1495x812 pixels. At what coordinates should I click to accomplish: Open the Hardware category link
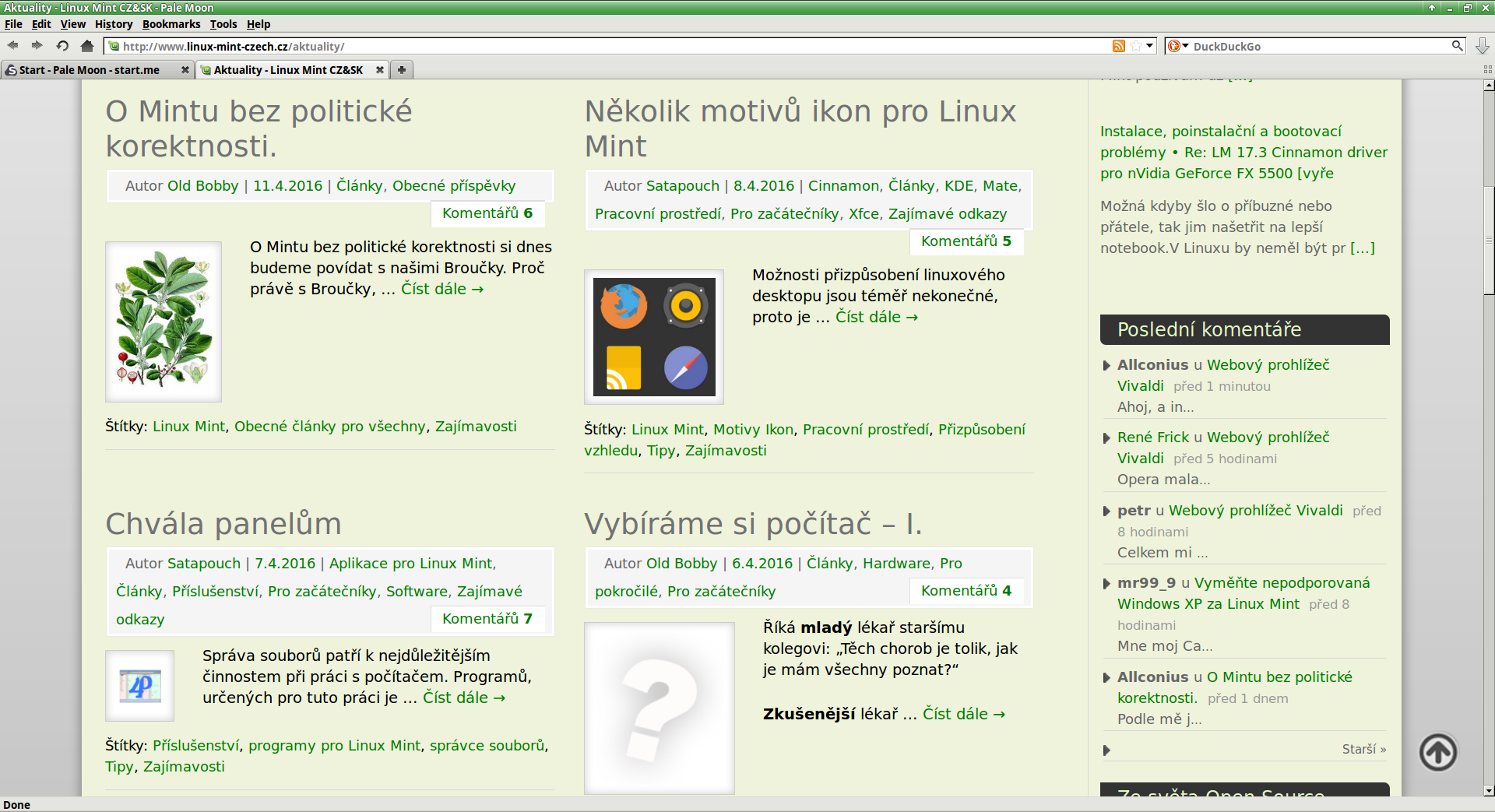pyautogui.click(x=896, y=564)
